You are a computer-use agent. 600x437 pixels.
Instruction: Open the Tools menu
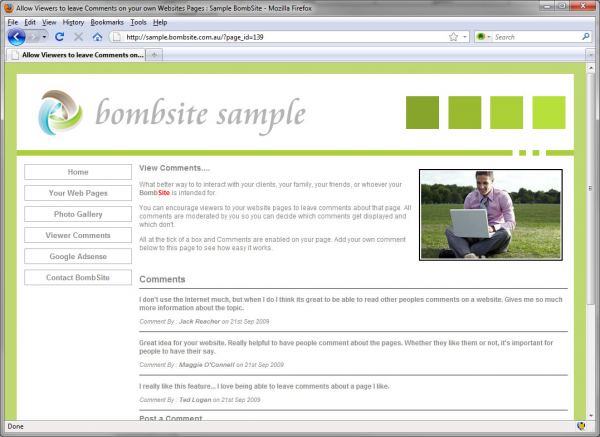click(x=138, y=22)
